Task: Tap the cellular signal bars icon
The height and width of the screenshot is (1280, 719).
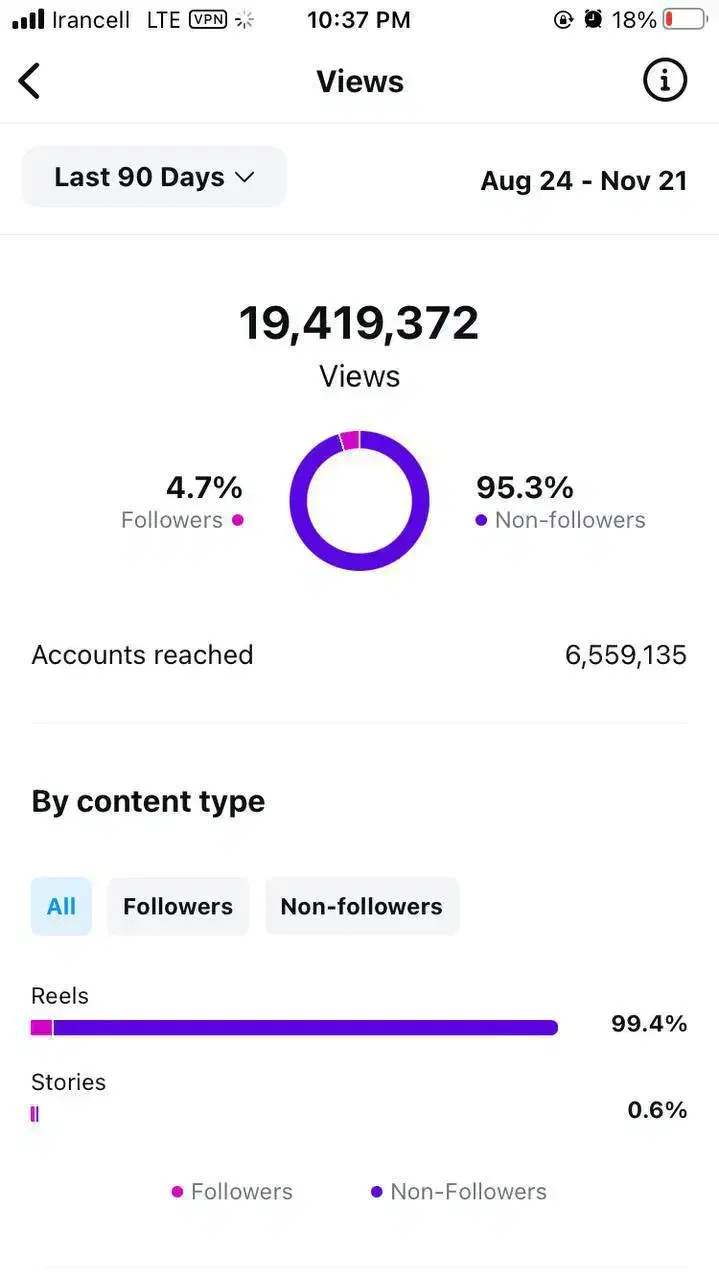Action: click(x=28, y=20)
